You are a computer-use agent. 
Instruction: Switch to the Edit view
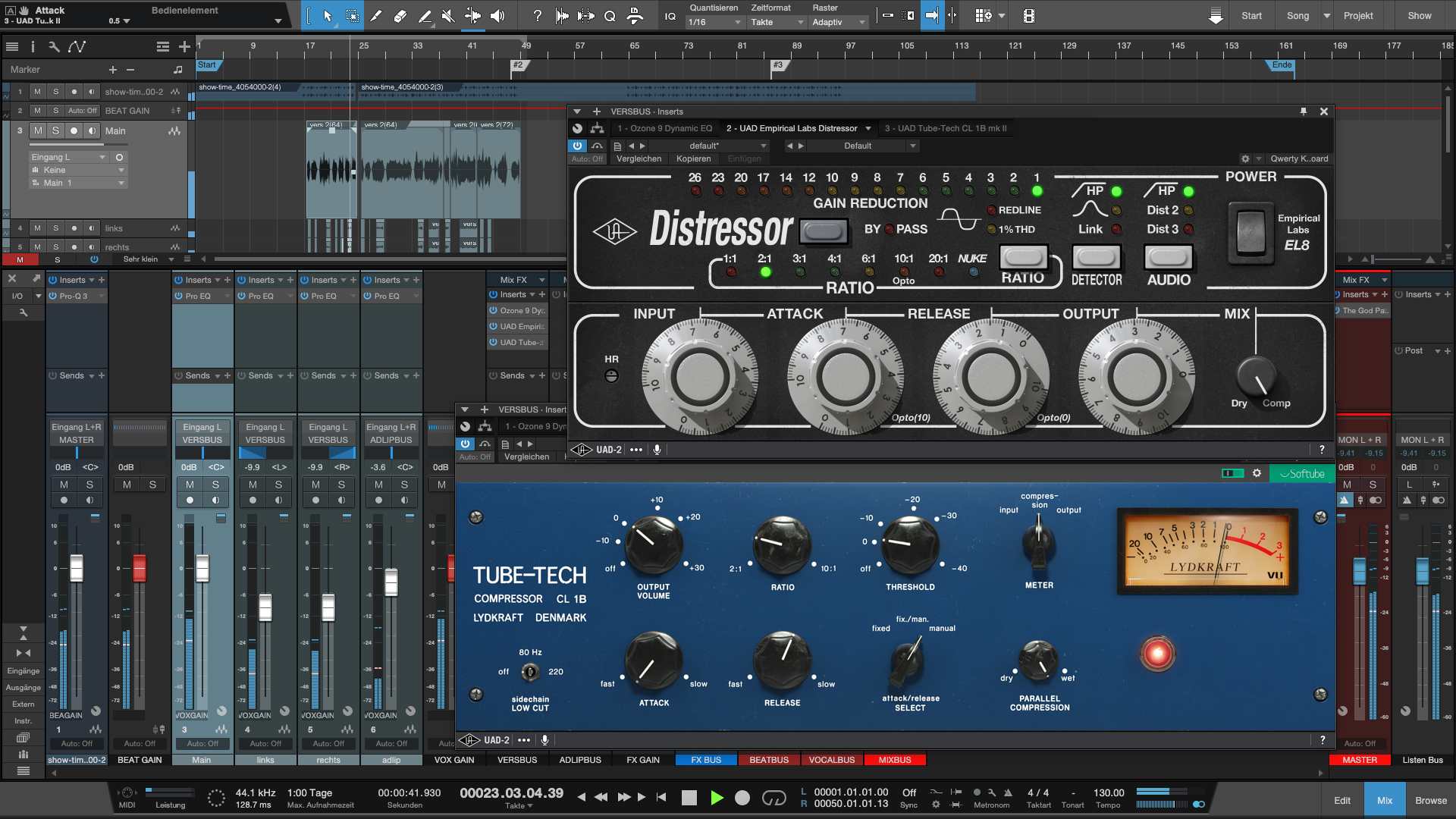(x=1342, y=800)
